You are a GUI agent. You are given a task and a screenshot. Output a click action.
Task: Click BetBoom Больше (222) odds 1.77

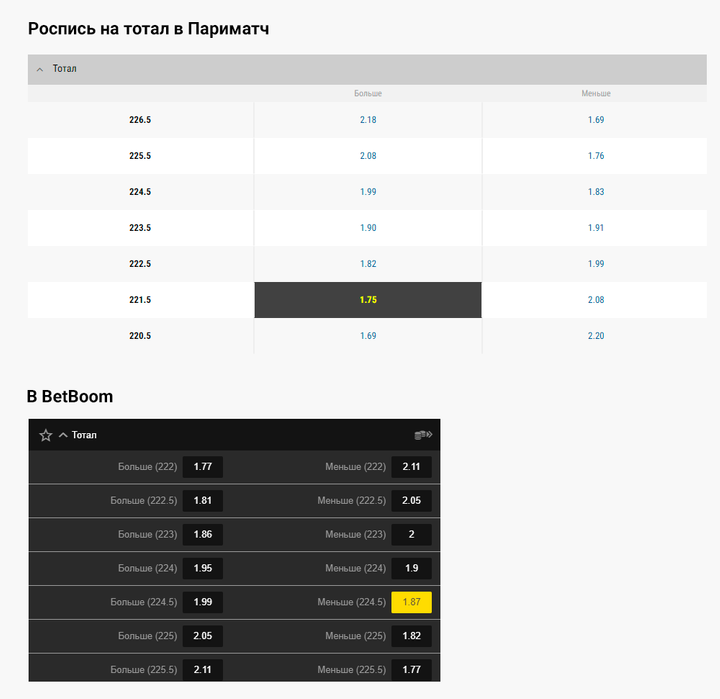coord(203,467)
